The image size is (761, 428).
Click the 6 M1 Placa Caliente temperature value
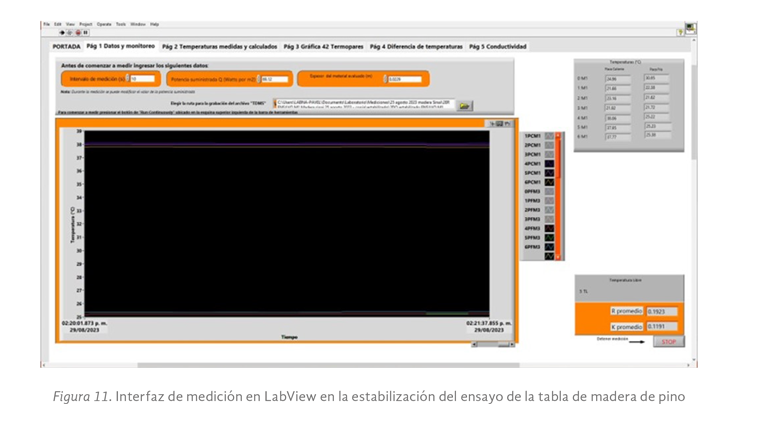(x=618, y=137)
